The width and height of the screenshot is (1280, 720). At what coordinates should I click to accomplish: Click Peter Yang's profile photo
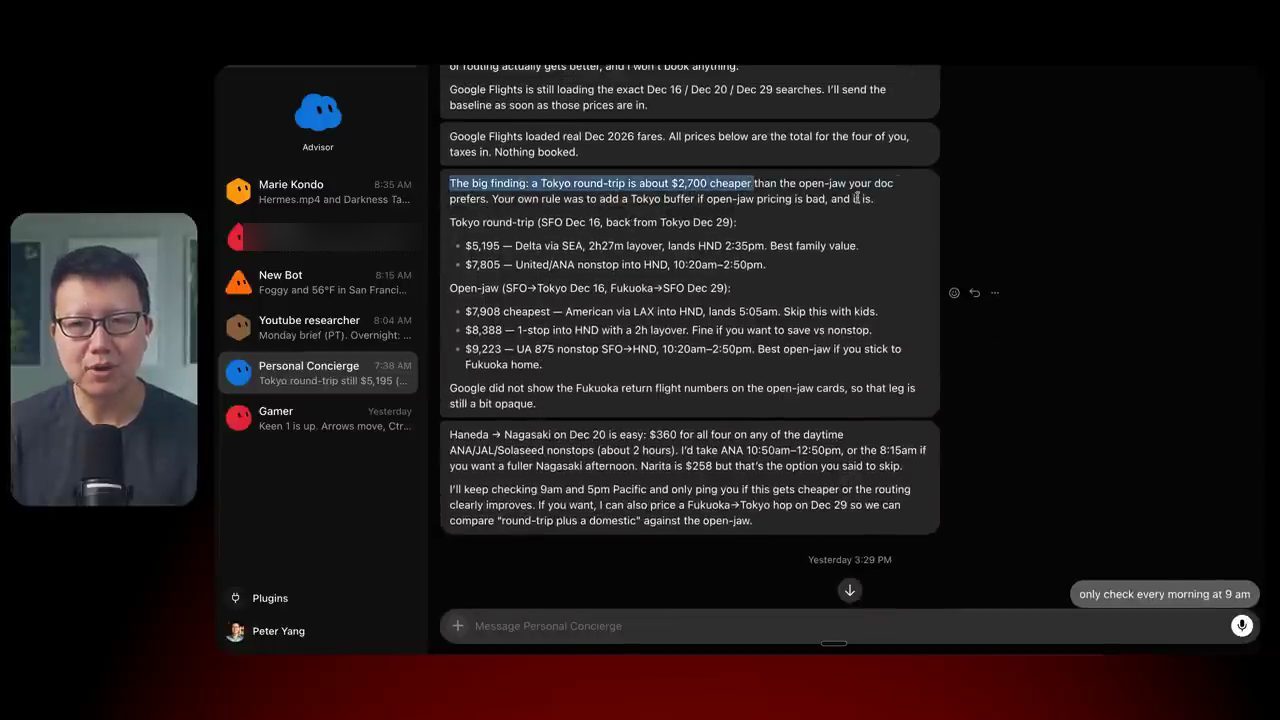click(x=236, y=631)
